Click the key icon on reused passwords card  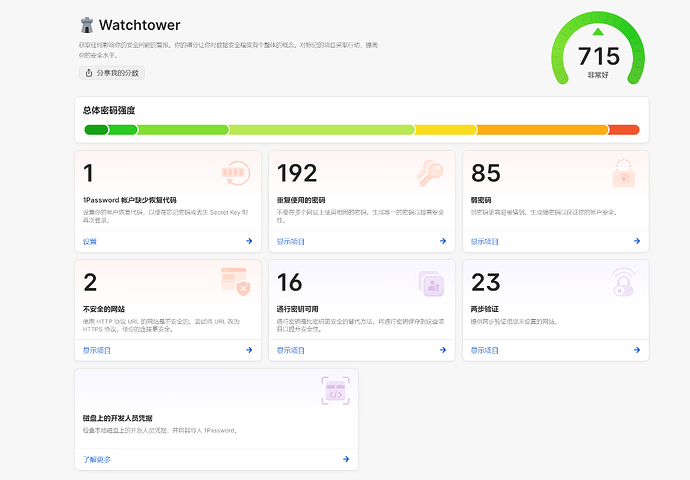[430, 173]
